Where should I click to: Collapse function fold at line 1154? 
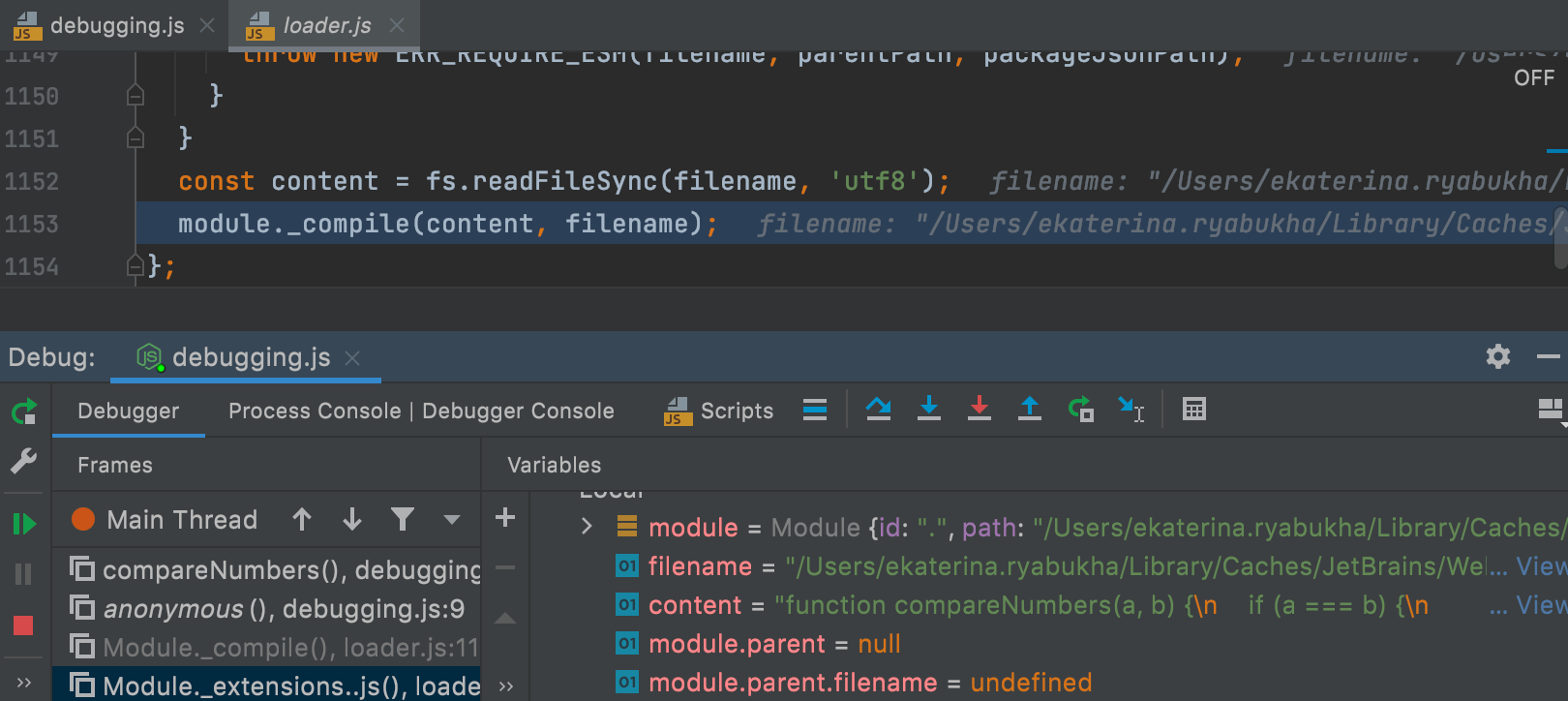tap(136, 265)
